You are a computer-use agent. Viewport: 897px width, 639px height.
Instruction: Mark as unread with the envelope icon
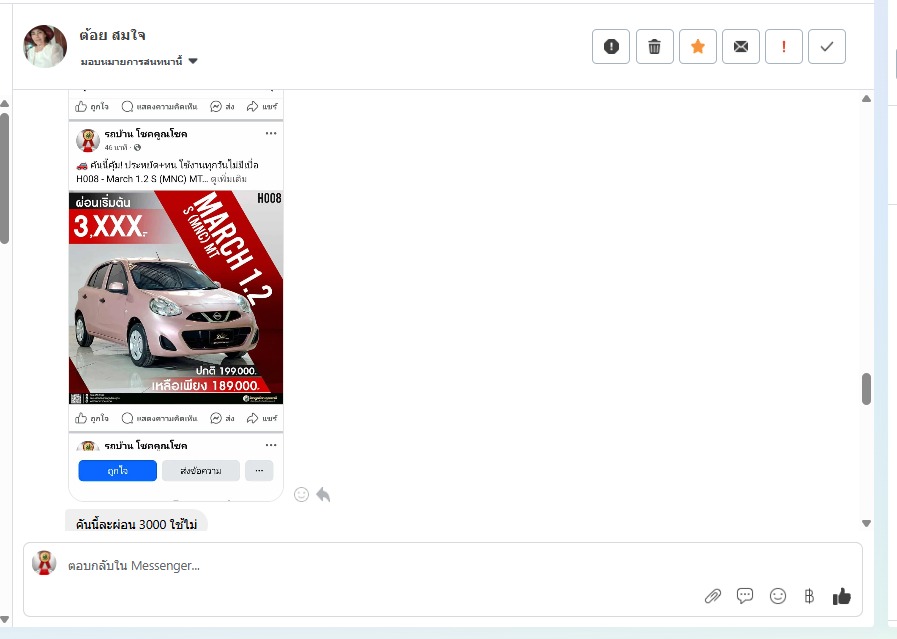click(740, 46)
